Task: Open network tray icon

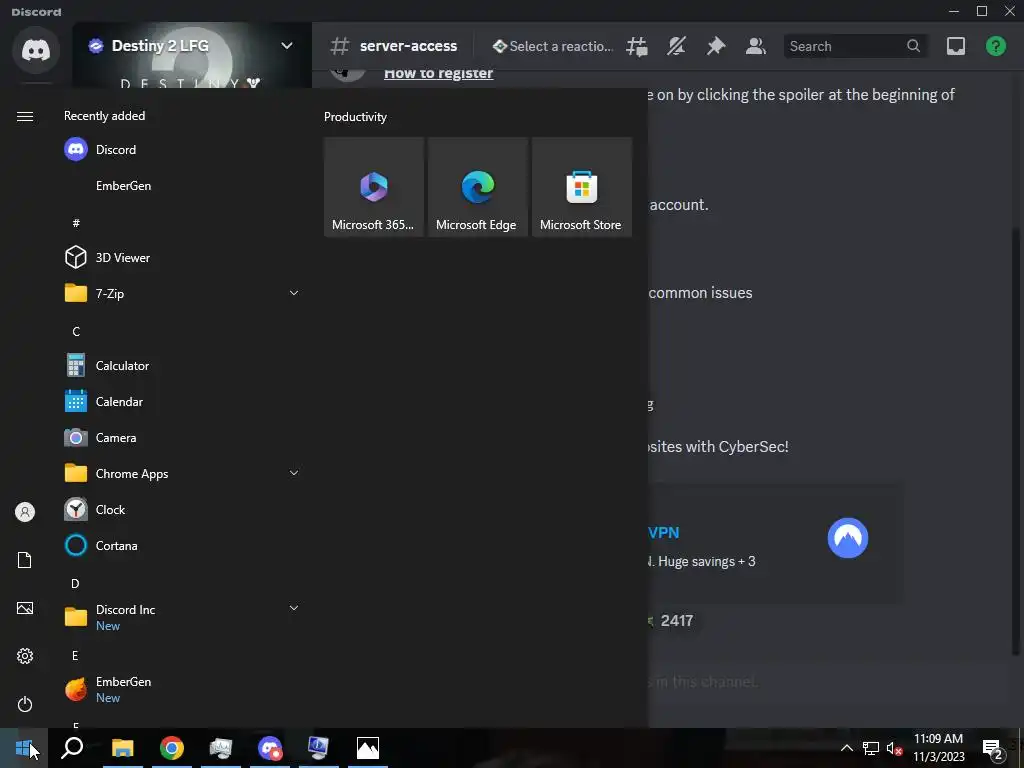Action: 871,748
